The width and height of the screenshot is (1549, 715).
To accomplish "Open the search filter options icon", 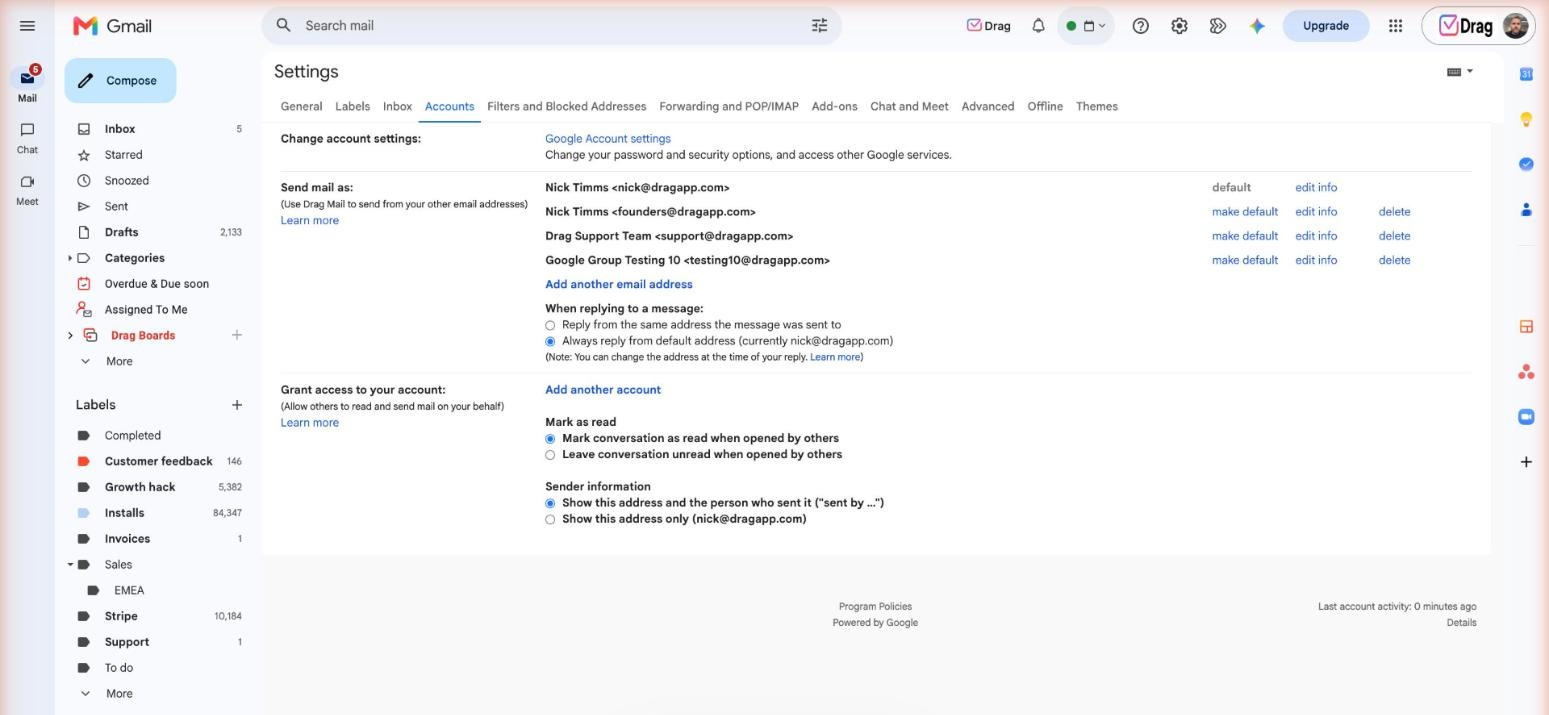I will click(x=819, y=25).
